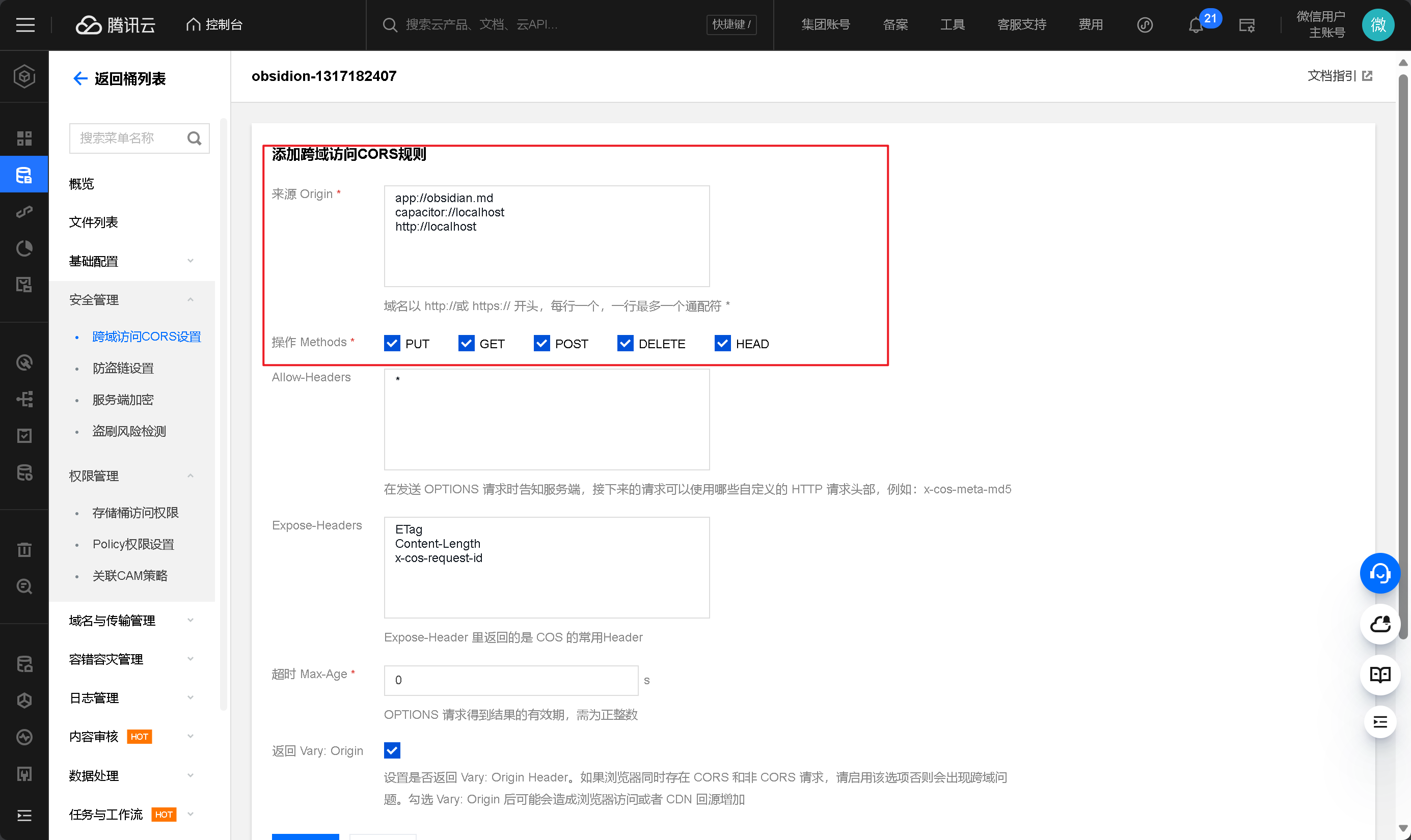Click the search icon in menu search box
This screenshot has height=840, width=1411.
194,138
